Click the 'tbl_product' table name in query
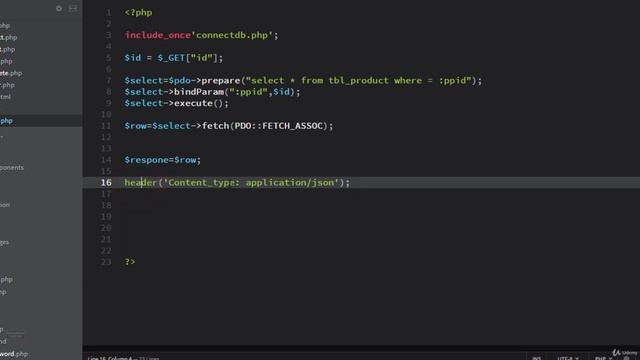Image resolution: width=640 pixels, height=360 pixels. coord(358,80)
